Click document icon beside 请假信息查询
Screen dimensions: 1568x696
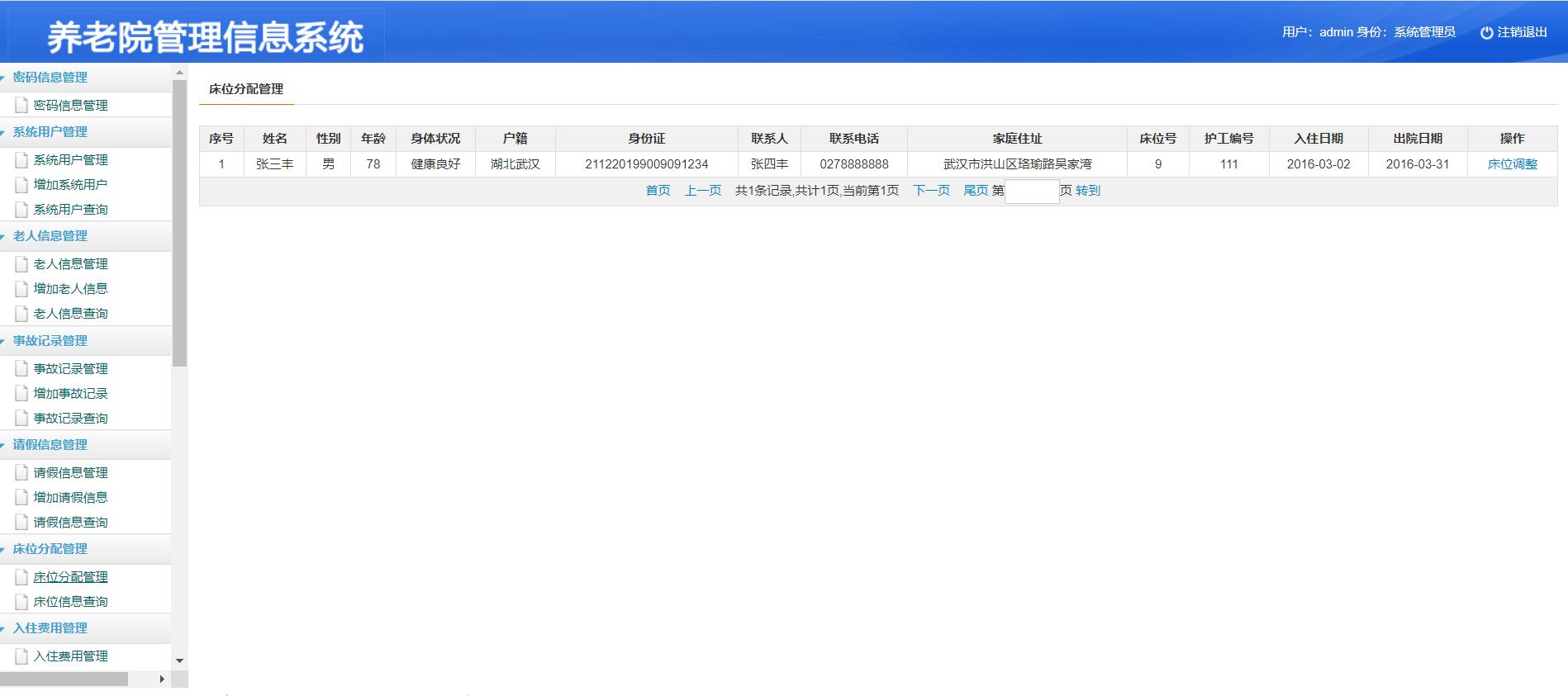(x=21, y=522)
